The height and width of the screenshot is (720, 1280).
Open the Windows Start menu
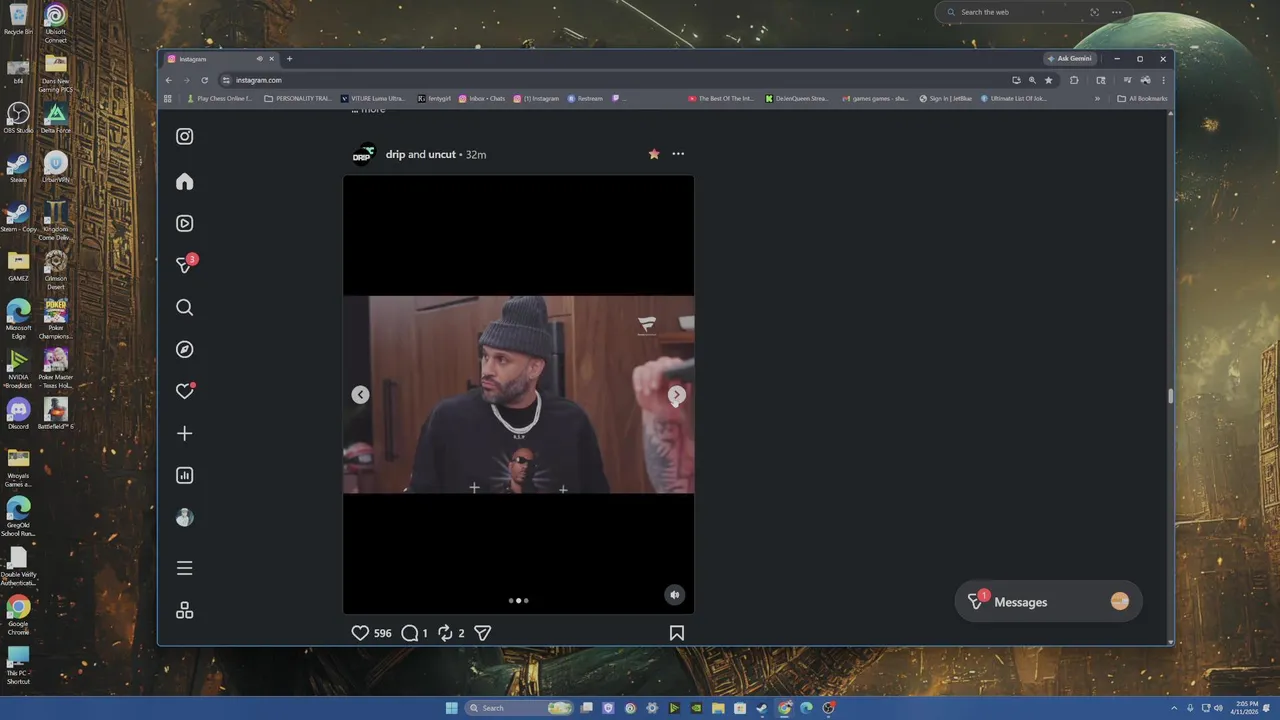[451, 708]
